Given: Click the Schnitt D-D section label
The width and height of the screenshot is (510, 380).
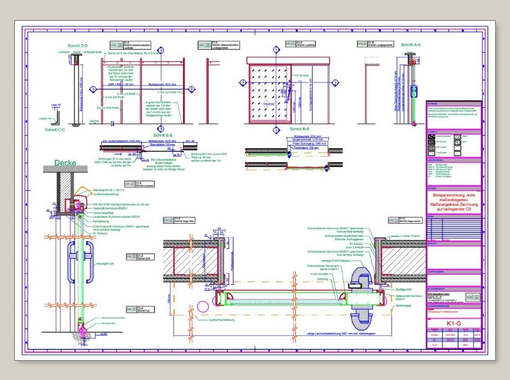Looking at the screenshot, I should pos(78,46).
